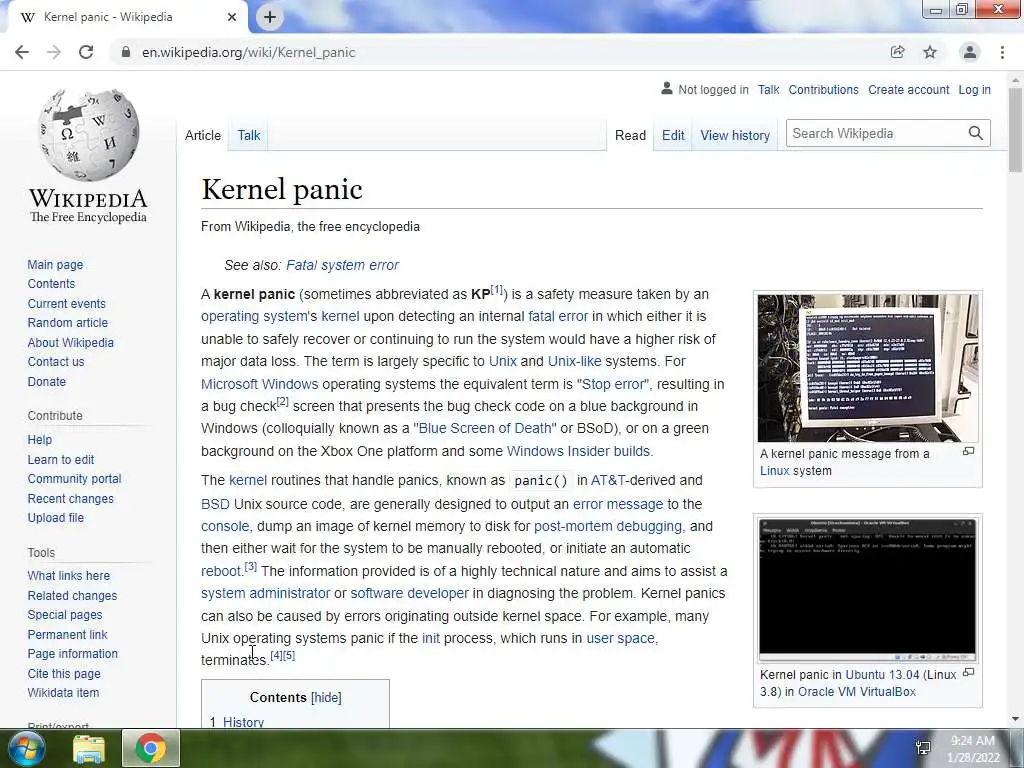Click Current events sidebar link
Screen dimensions: 1024x768
pyautogui.click(x=67, y=304)
